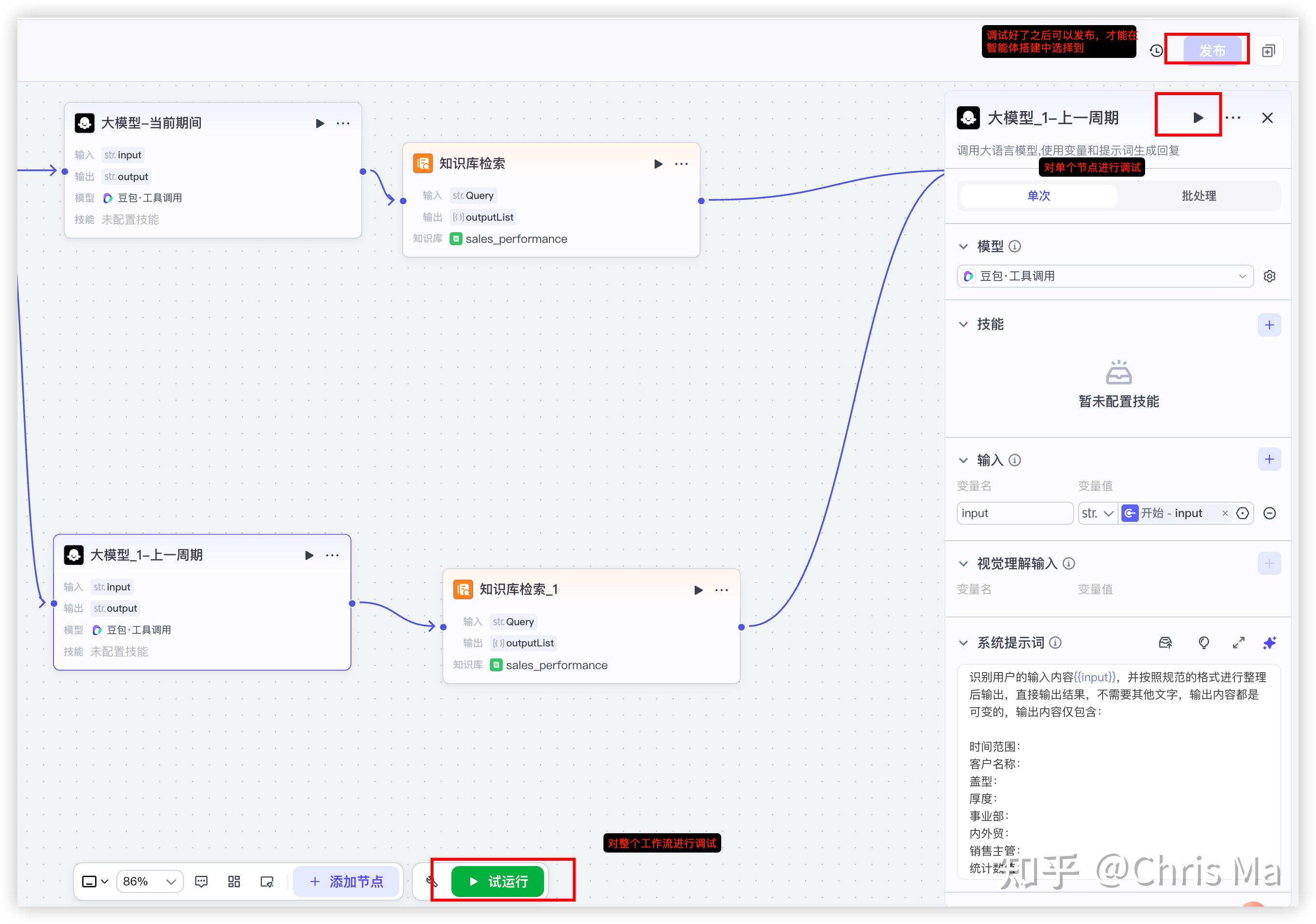This screenshot has height=924, width=1316.
Task: Open the 豆包·工具调用 model dropdown
Action: (x=1105, y=276)
